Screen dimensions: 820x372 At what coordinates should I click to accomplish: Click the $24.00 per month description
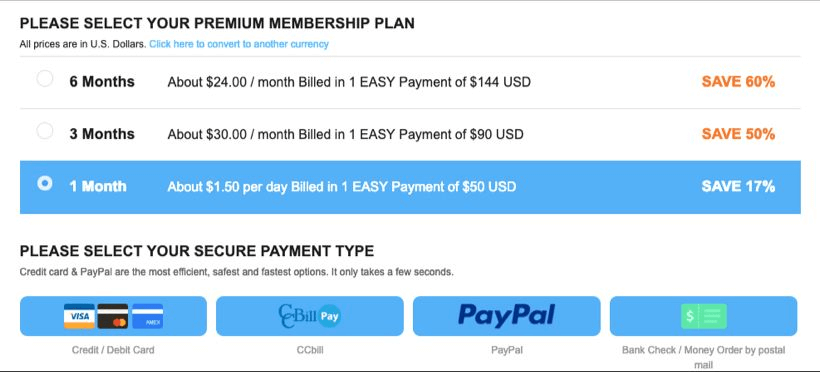click(349, 82)
